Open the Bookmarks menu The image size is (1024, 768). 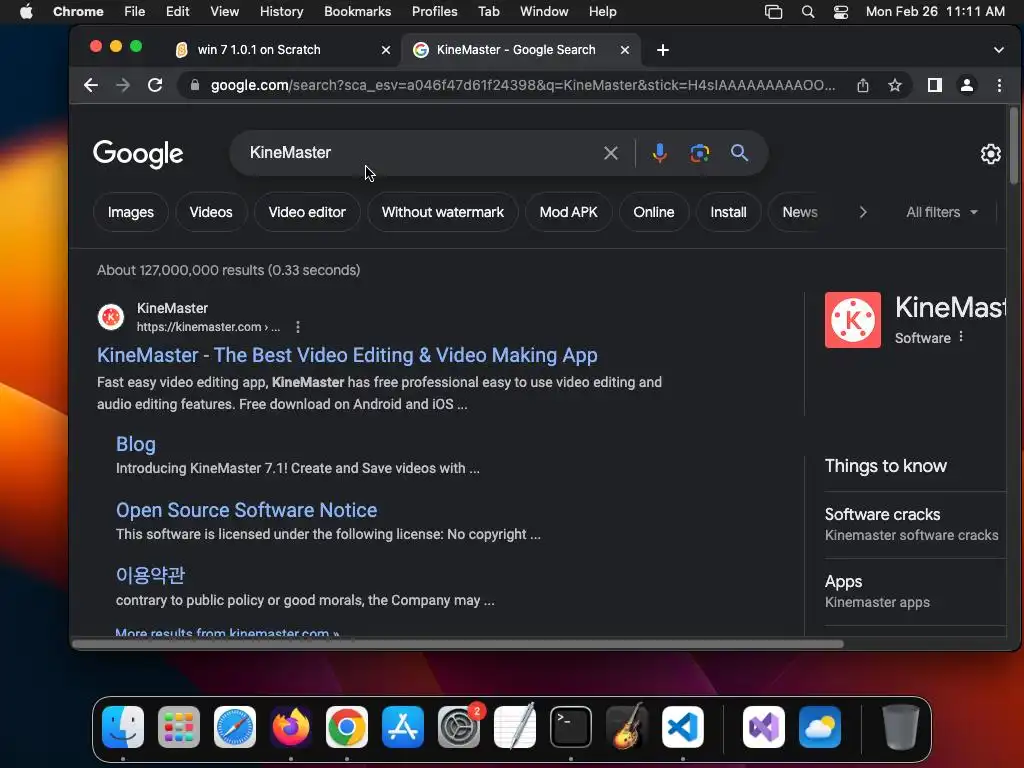[x=358, y=12]
